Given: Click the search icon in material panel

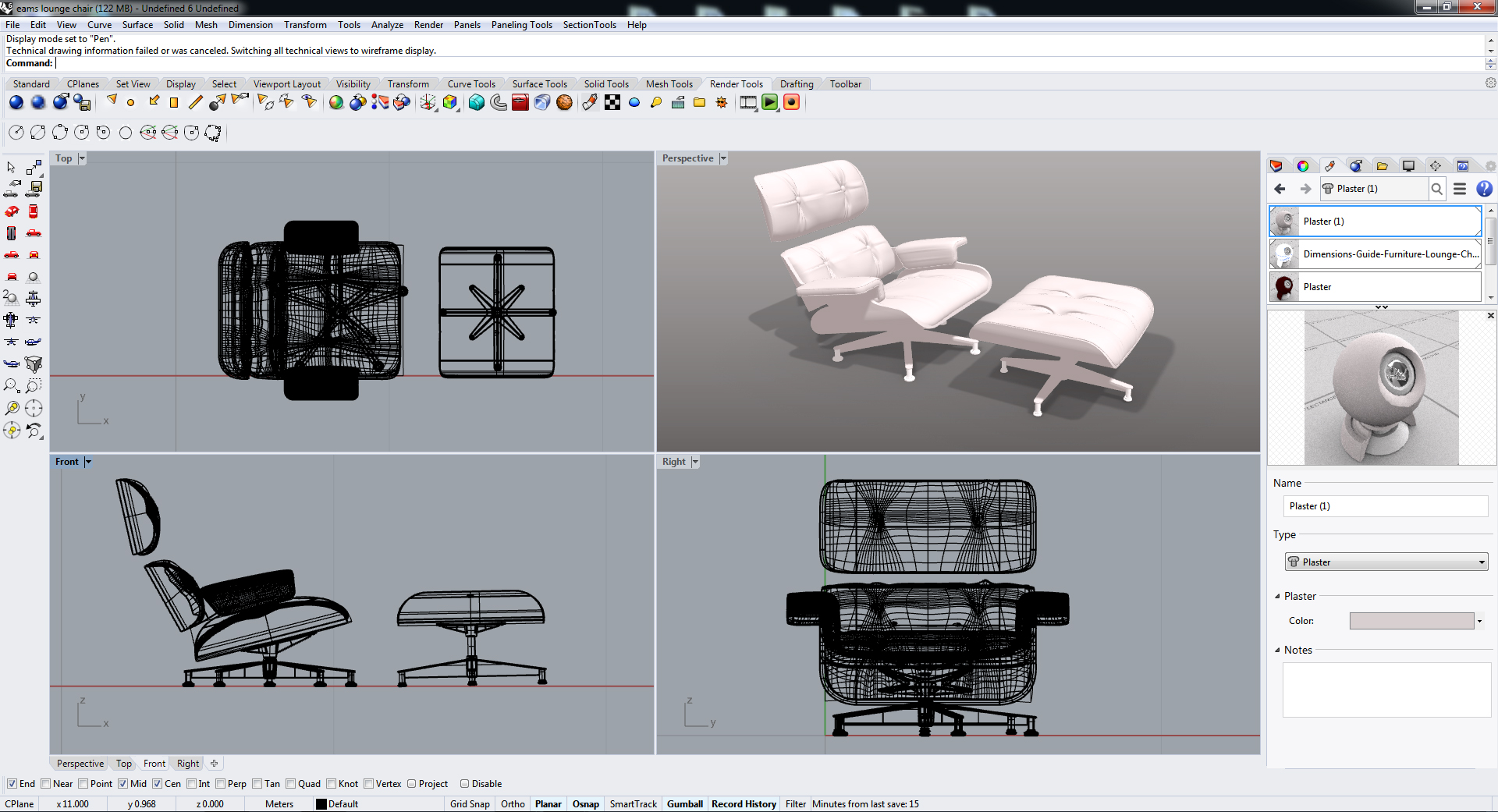Looking at the screenshot, I should click(1436, 189).
